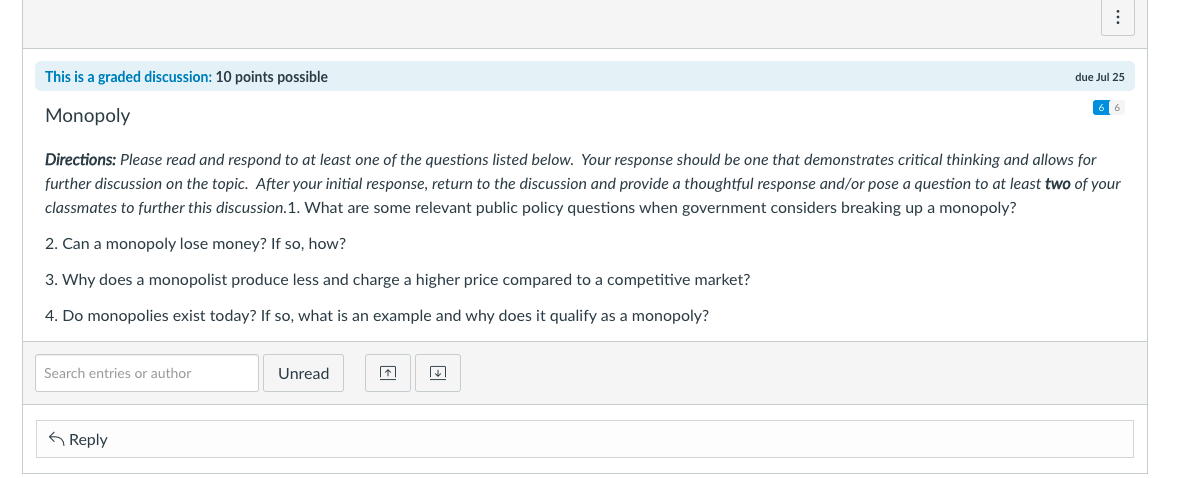
Task: Click the gray total replies badge
Action: 1116,107
